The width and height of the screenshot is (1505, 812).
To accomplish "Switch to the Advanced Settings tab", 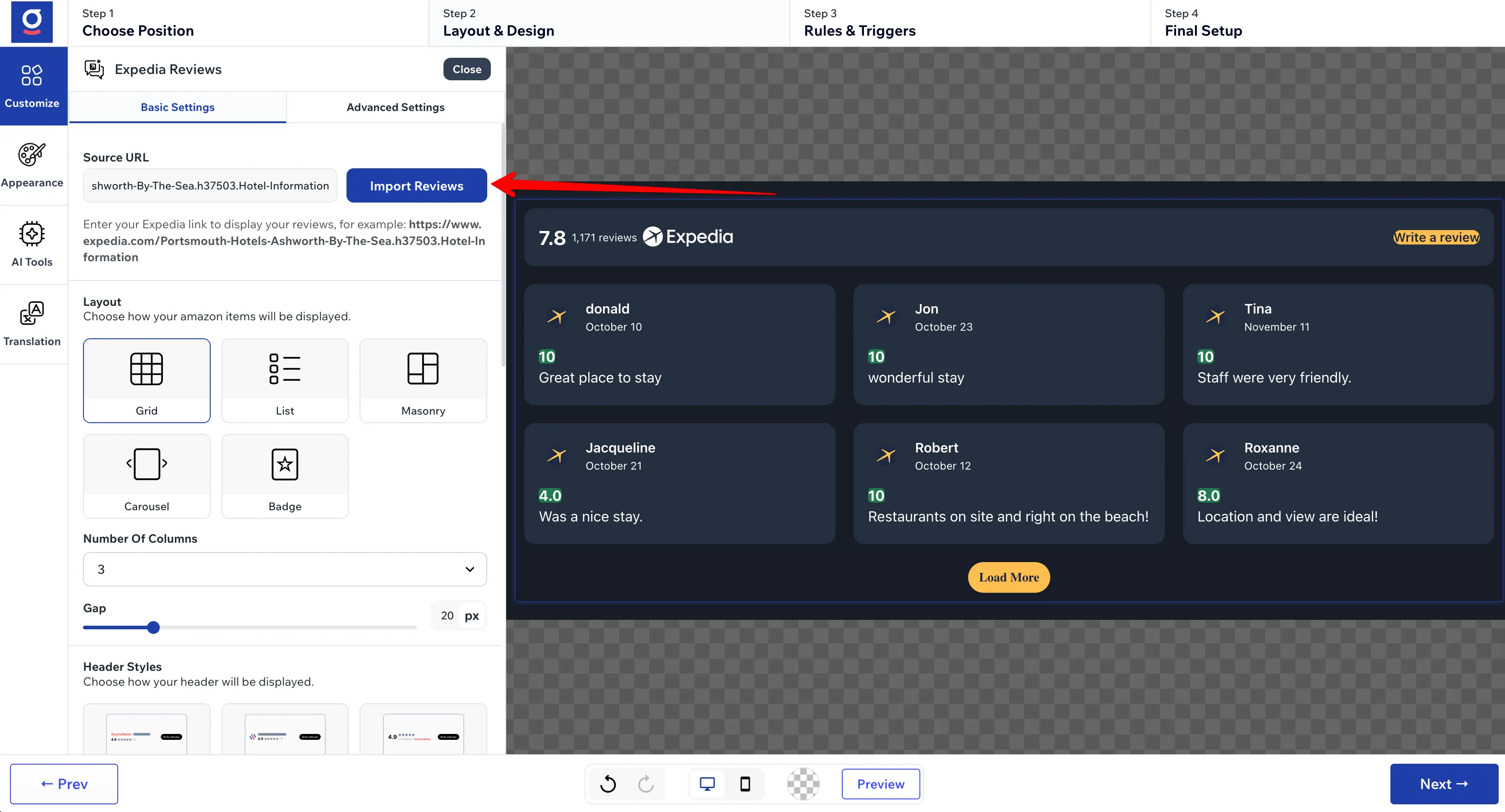I will coord(396,107).
